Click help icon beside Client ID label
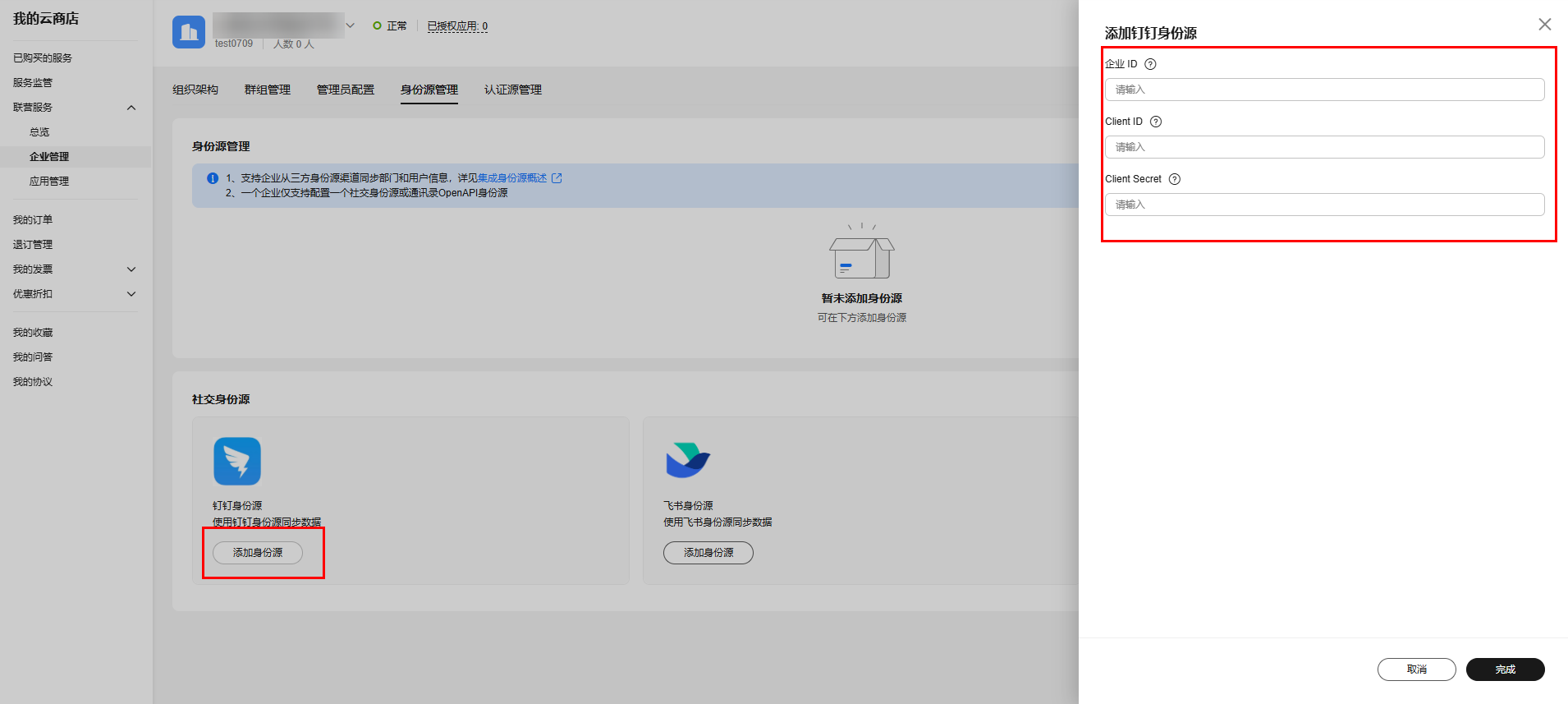This screenshot has width=1568, height=704. tap(1156, 122)
